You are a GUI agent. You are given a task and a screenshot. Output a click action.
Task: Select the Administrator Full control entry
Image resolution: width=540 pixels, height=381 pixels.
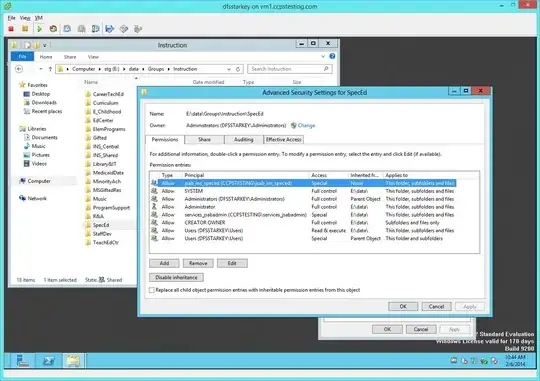(x=303, y=207)
